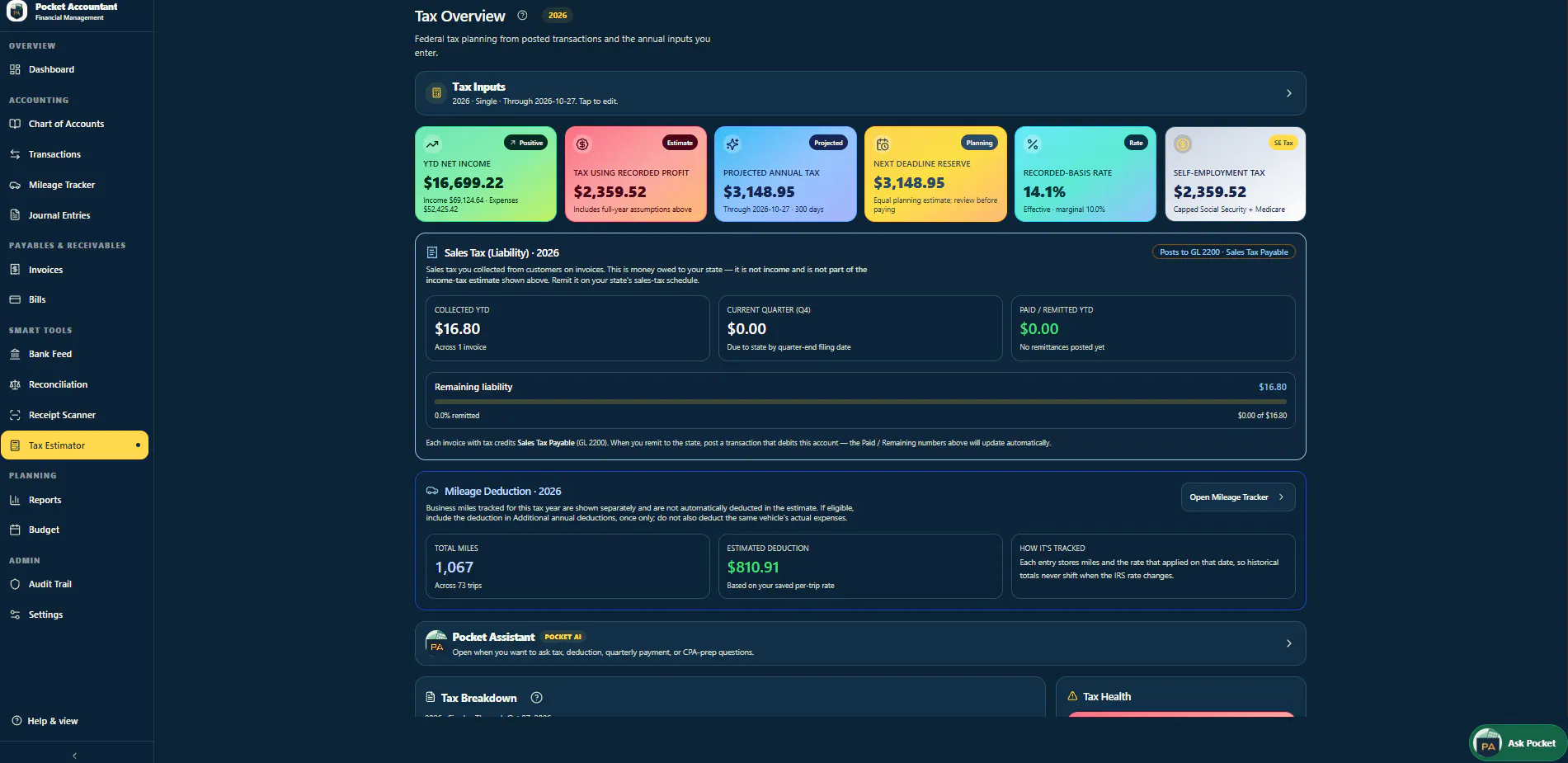The height and width of the screenshot is (763, 1568).
Task: Click help icon next to Tax Overview
Action: pos(522,15)
